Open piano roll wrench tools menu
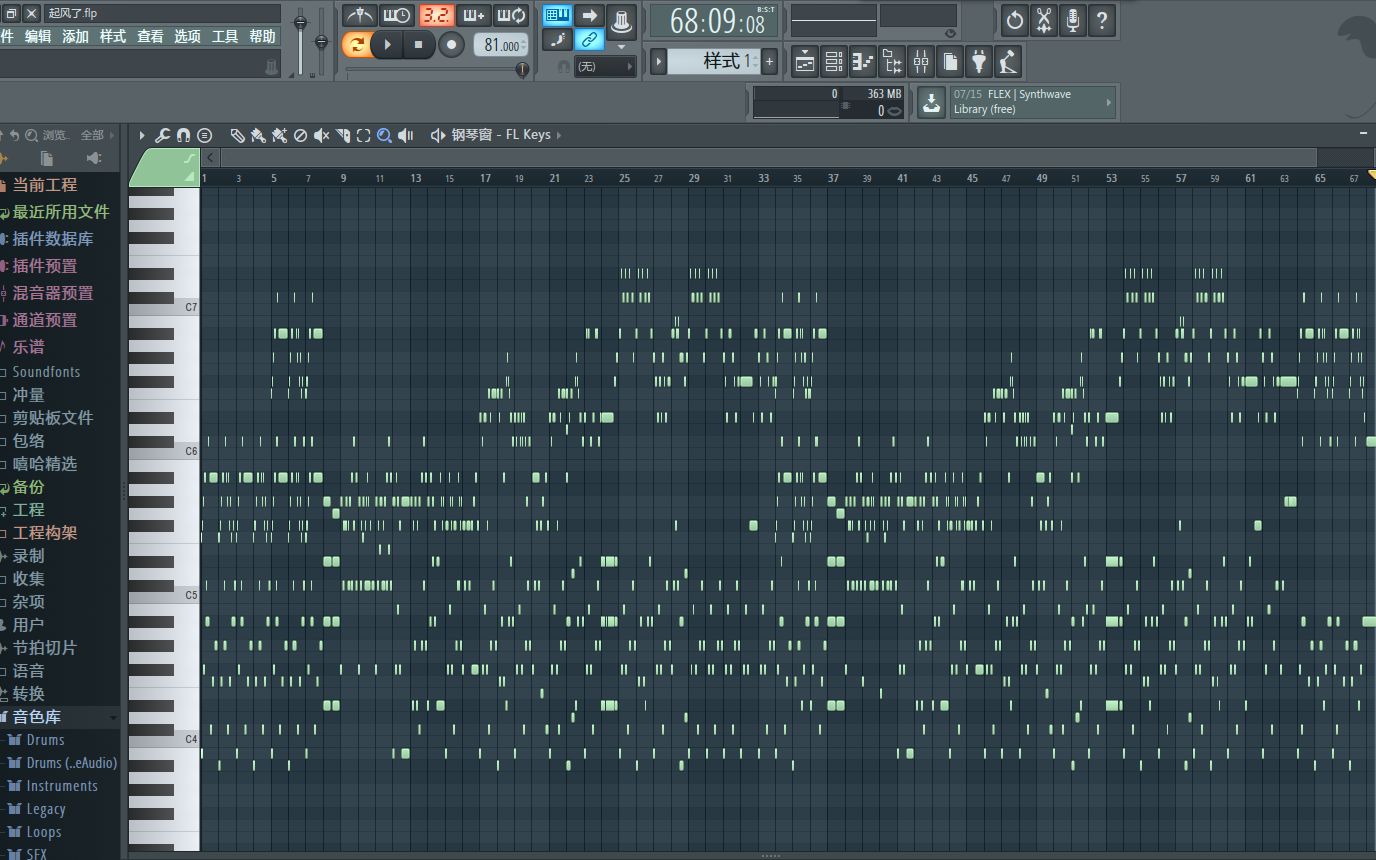Screen dimensions: 1376x860 [x=162, y=135]
